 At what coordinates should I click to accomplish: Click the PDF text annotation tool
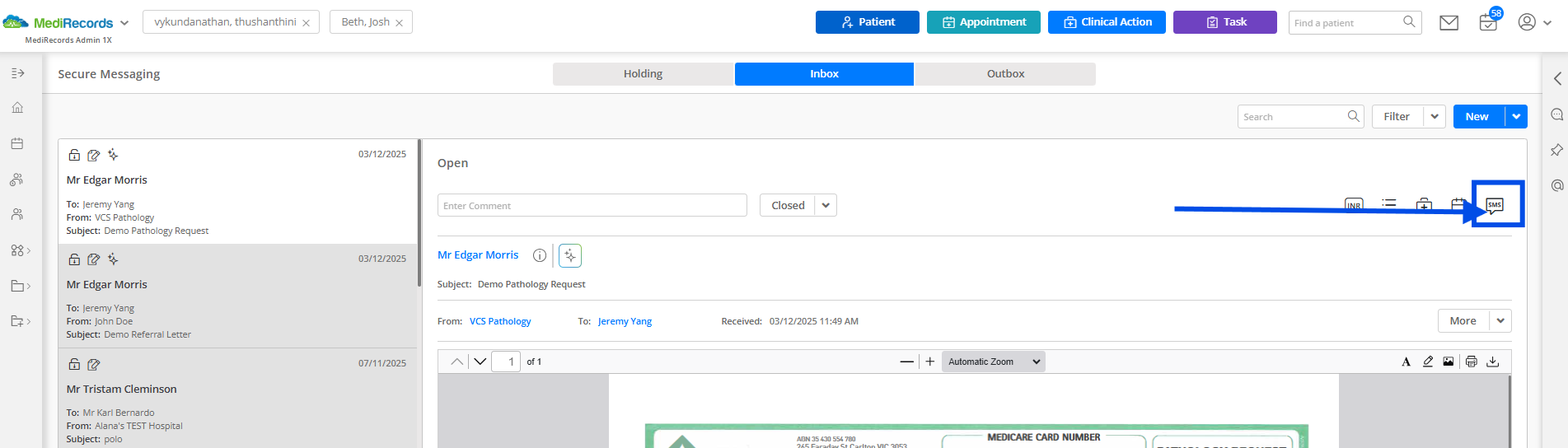1406,362
